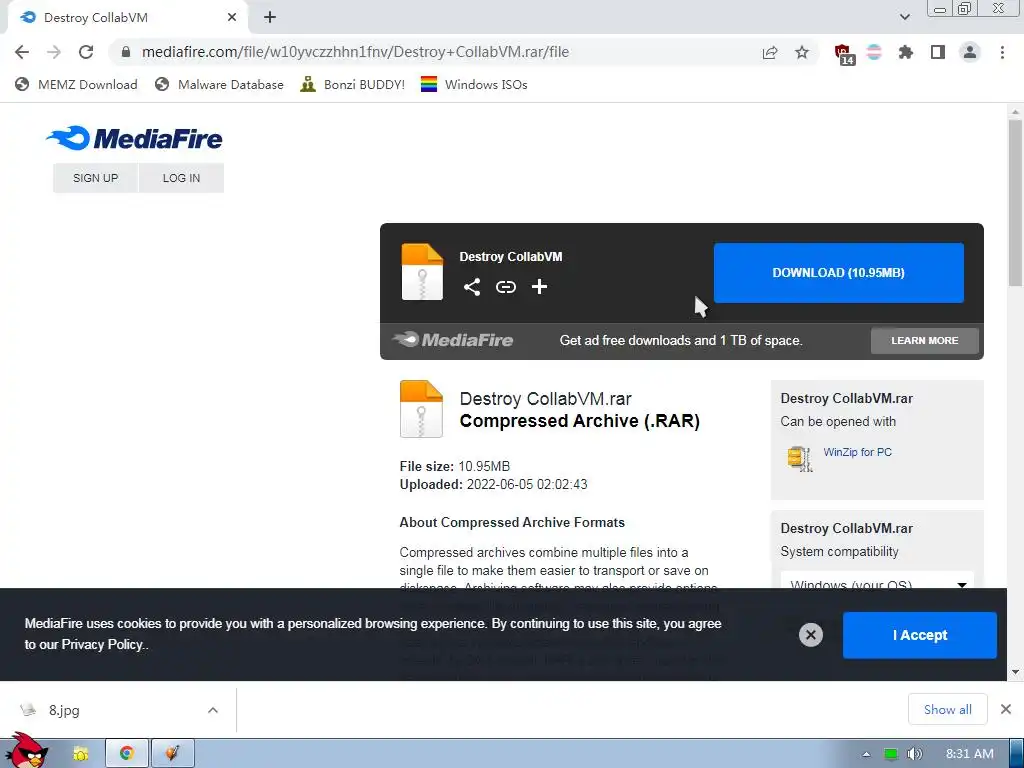Image resolution: width=1024 pixels, height=768 pixels.
Task: Open Malware Database bookmark
Action: (x=219, y=84)
